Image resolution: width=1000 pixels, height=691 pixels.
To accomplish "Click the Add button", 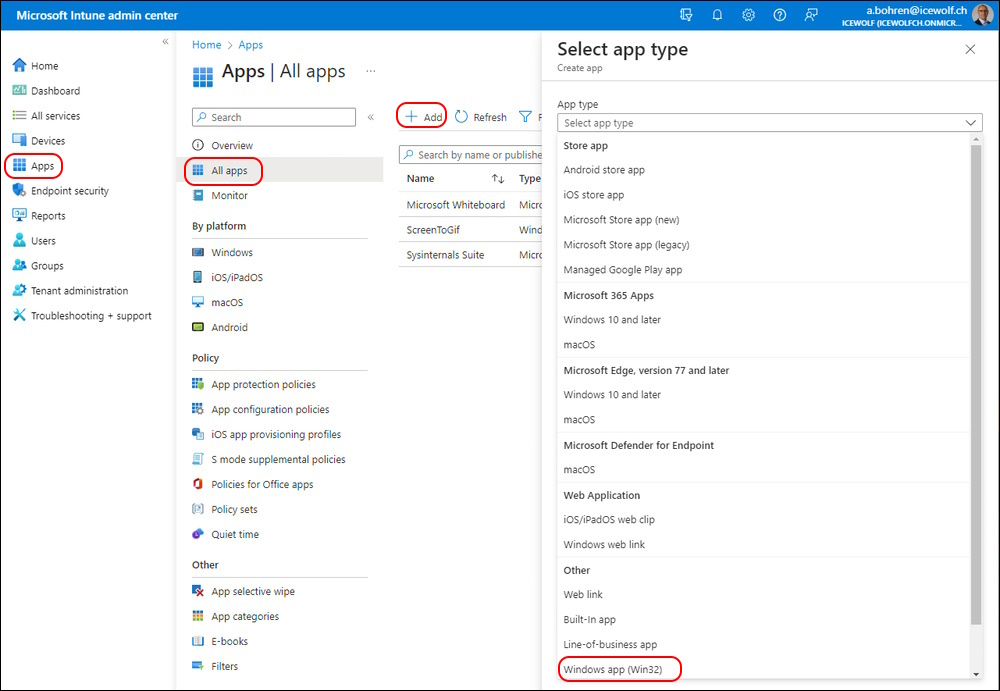I will click(423, 117).
